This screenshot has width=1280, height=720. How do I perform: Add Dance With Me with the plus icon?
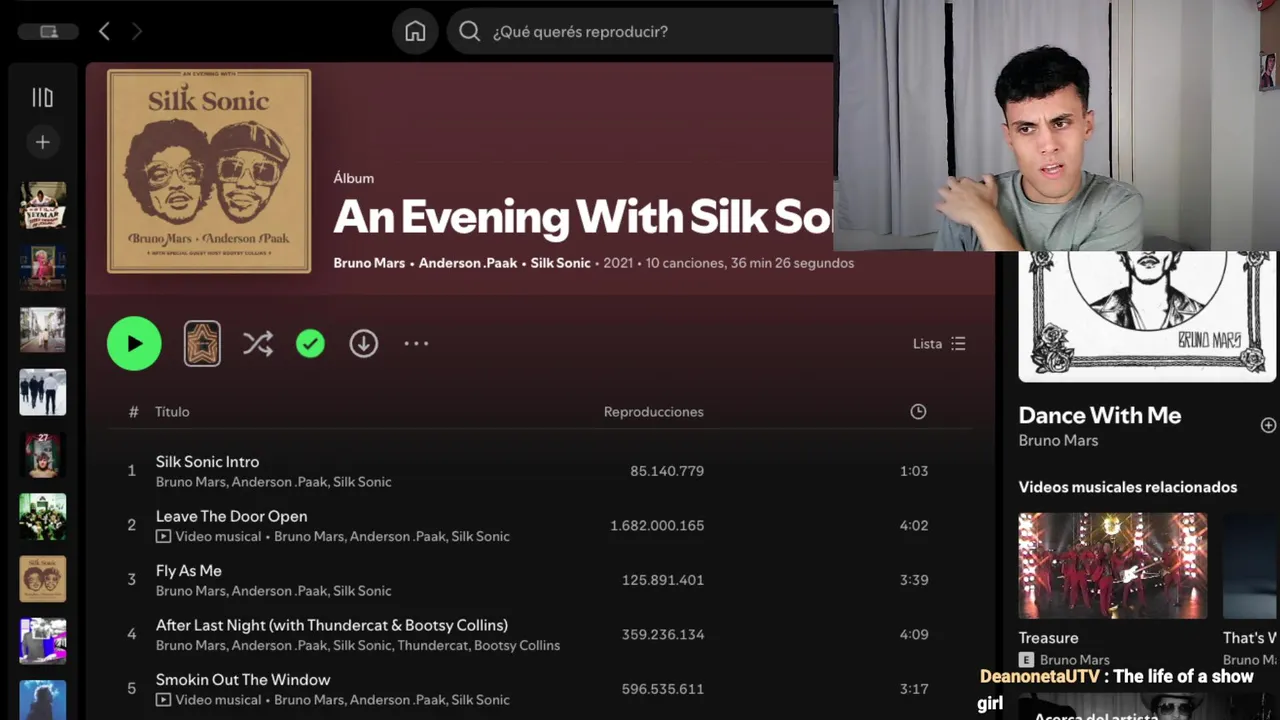pos(1268,425)
